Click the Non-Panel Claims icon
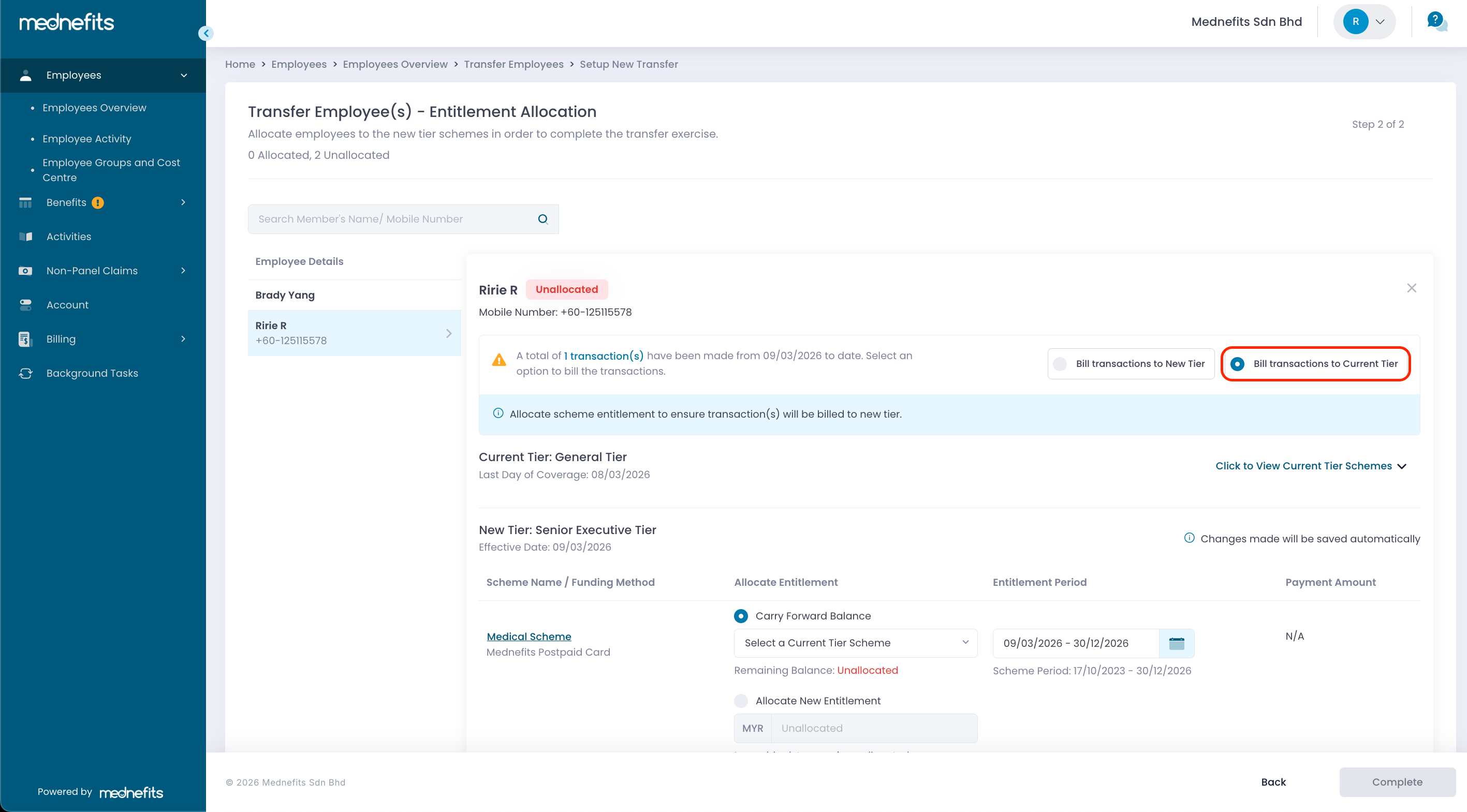 pyautogui.click(x=25, y=271)
